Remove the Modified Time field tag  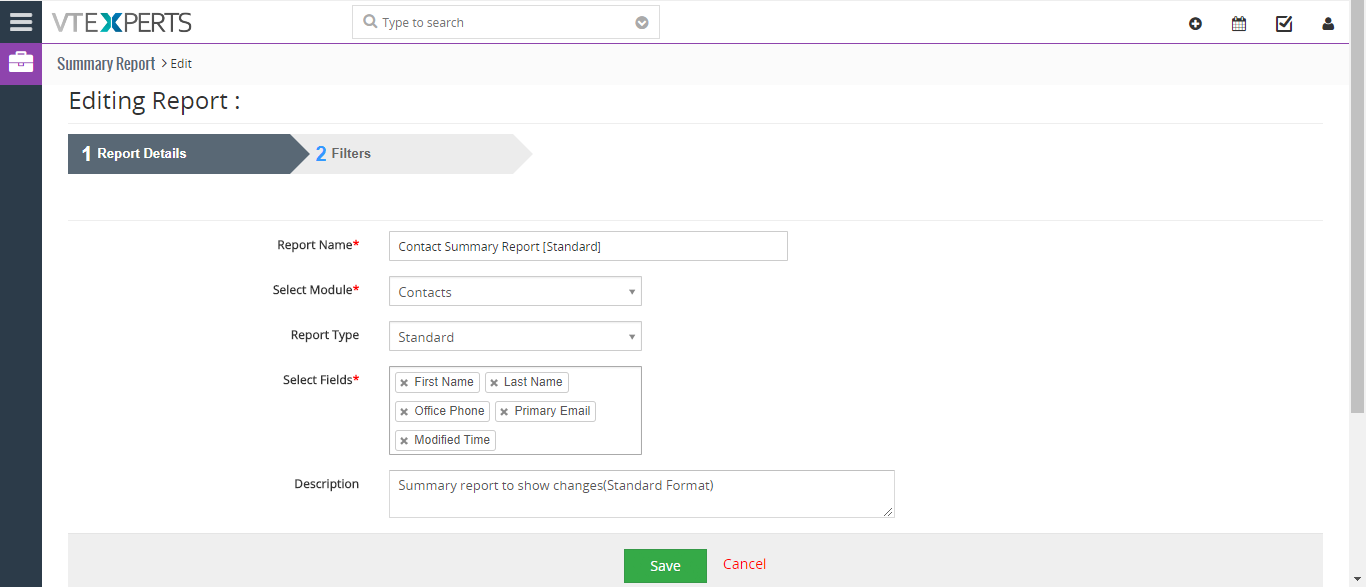404,441
